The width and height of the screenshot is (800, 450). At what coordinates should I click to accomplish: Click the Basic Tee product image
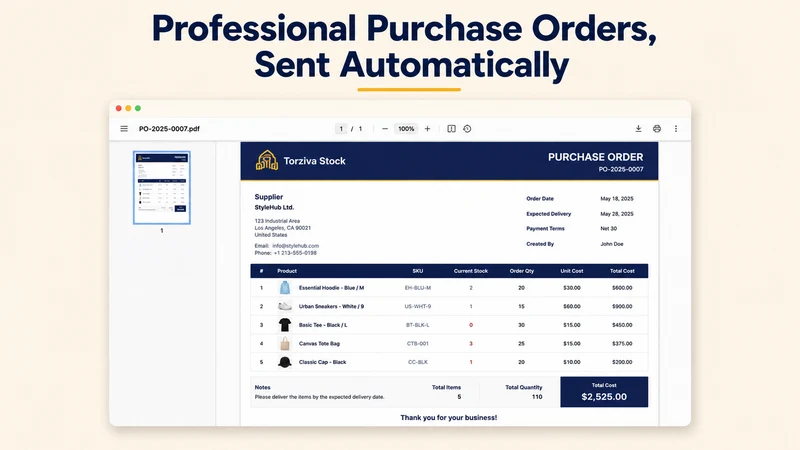[x=285, y=324]
